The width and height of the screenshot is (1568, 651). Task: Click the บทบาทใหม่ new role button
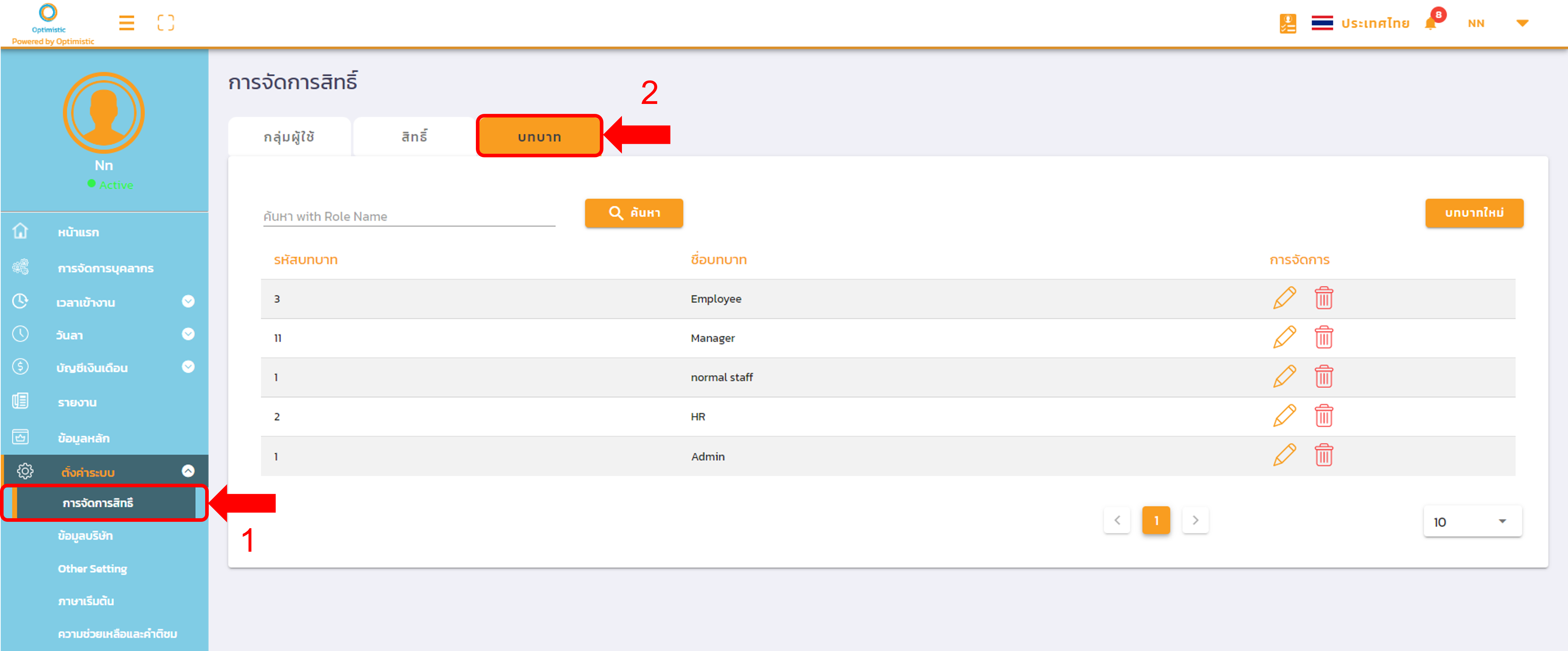(1474, 213)
